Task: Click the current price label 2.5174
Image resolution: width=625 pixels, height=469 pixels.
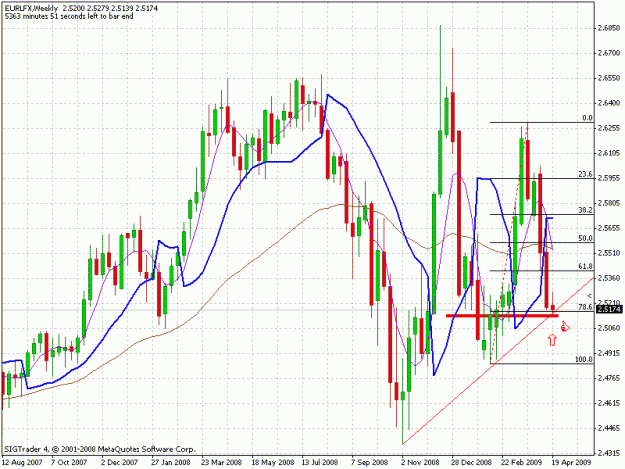Action: point(609,309)
